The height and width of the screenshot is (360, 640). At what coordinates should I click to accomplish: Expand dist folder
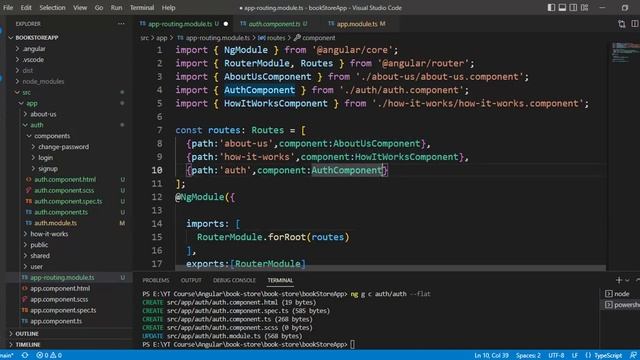pos(28,70)
